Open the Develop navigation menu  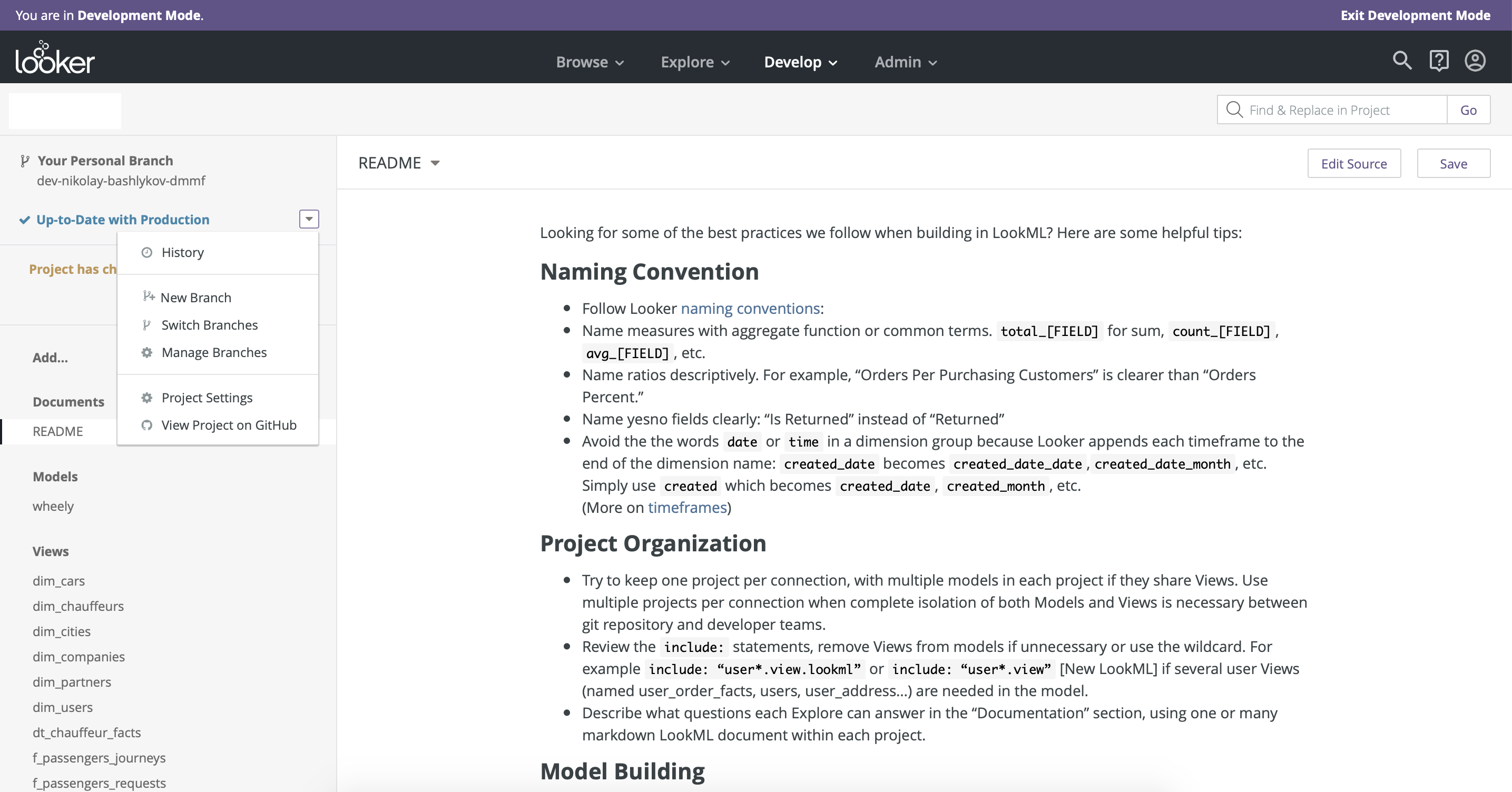tap(799, 62)
